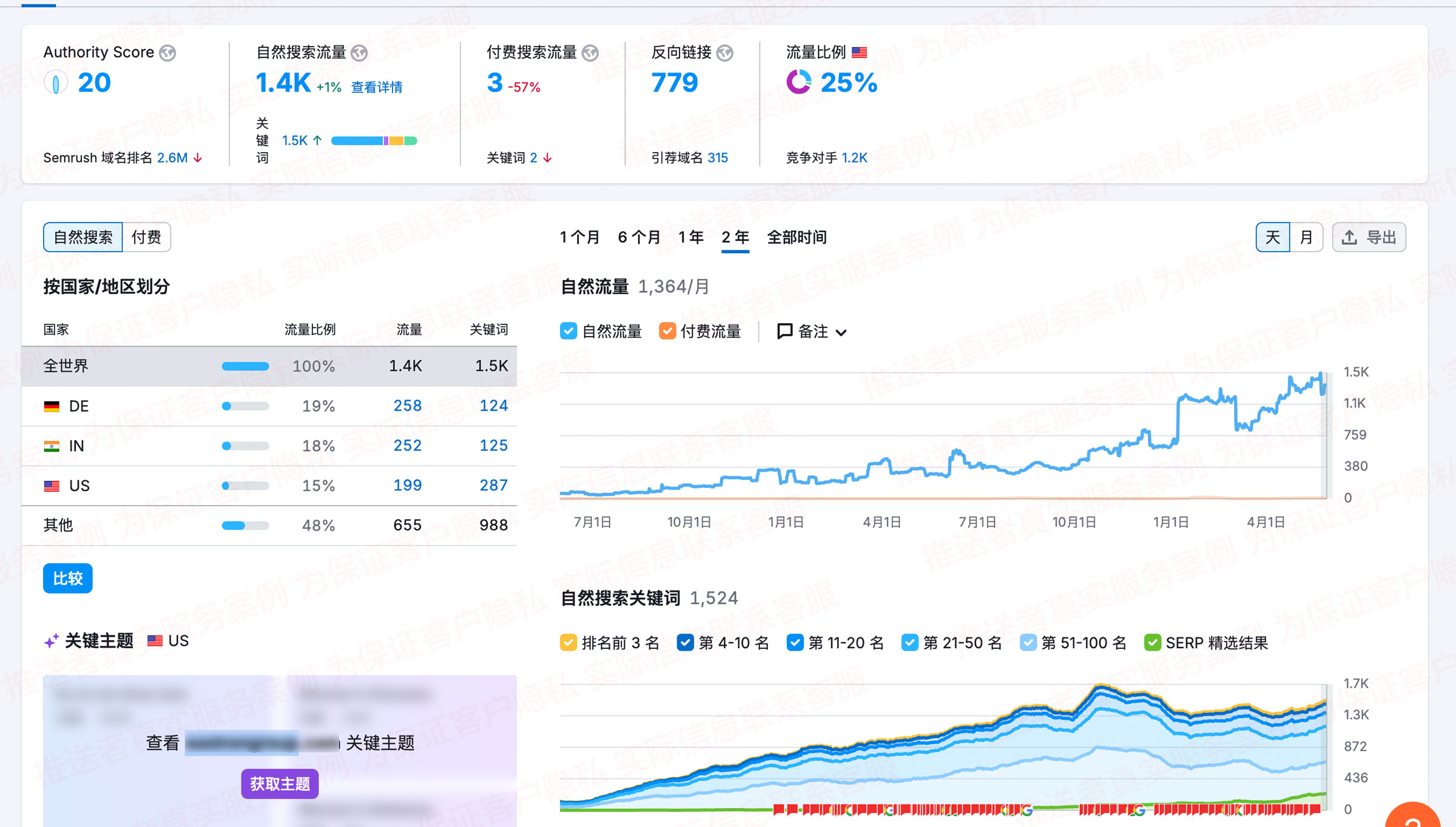The image size is (1456, 827).
Task: Switch chart granularity to 天
Action: 1273,237
